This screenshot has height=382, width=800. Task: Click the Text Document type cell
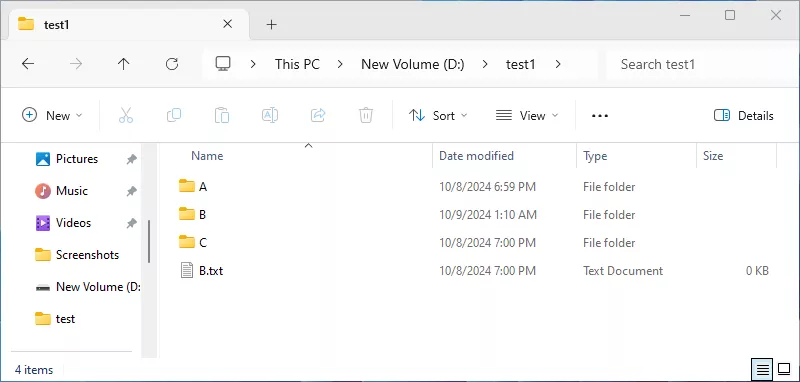click(623, 270)
